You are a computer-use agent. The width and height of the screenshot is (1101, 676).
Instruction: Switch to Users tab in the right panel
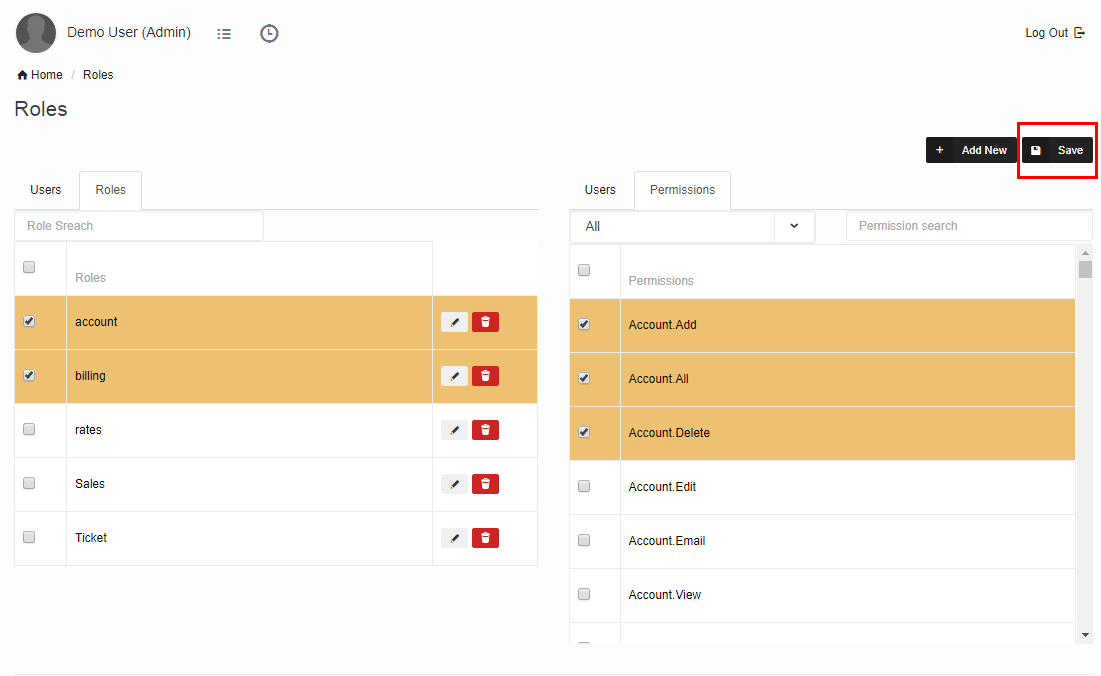pos(600,190)
